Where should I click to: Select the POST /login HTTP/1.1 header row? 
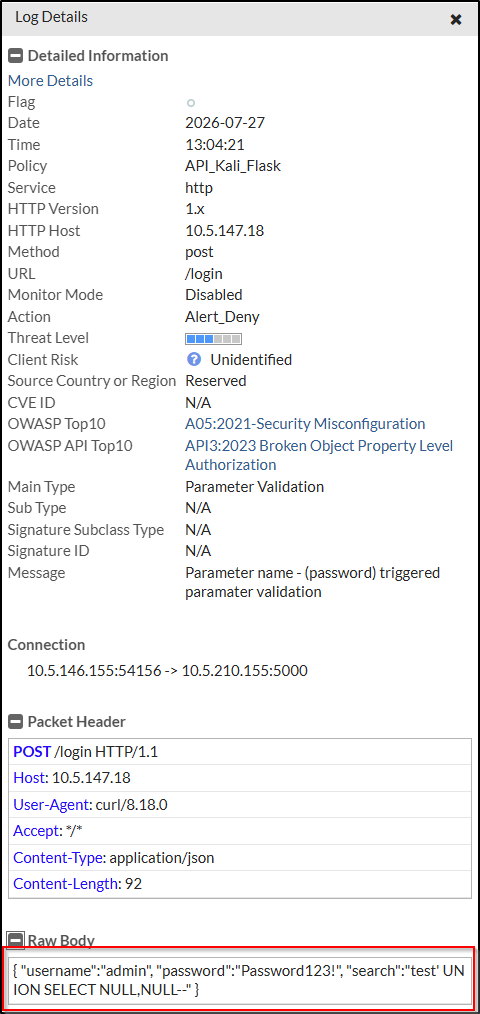point(239,752)
